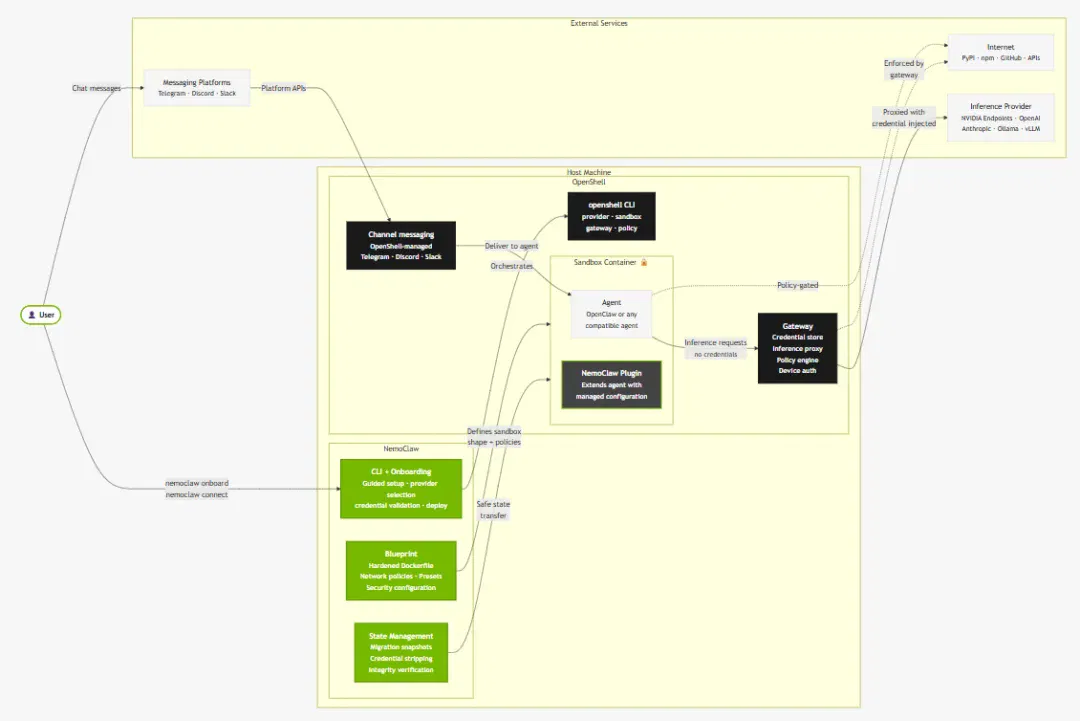Click the CLI + Onboarding green box
1080x721 pixels.
[x=401, y=489]
